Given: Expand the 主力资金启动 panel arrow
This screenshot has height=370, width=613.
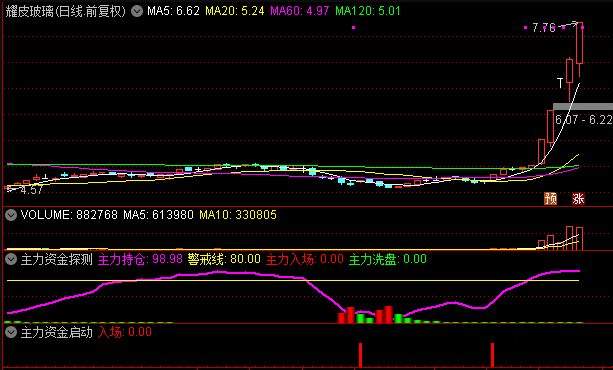Looking at the screenshot, I should tap(11, 332).
